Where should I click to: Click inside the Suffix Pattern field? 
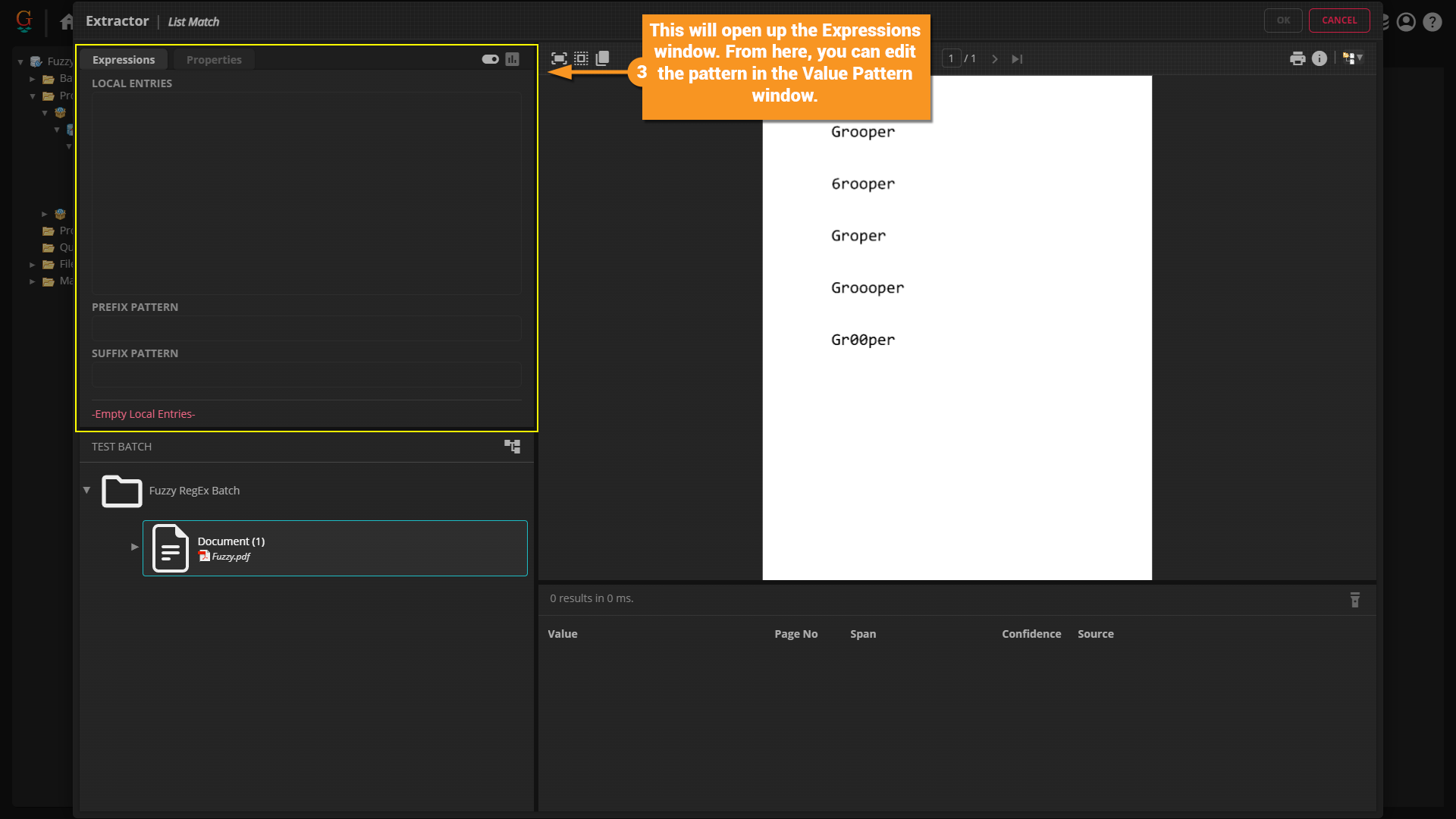point(306,375)
